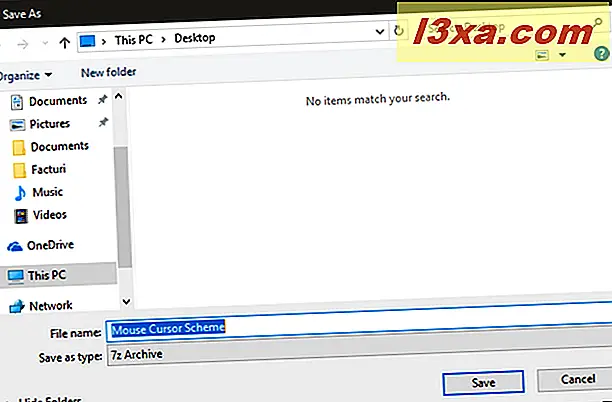
Task: Select Desktop in the address path
Action: pos(195,38)
